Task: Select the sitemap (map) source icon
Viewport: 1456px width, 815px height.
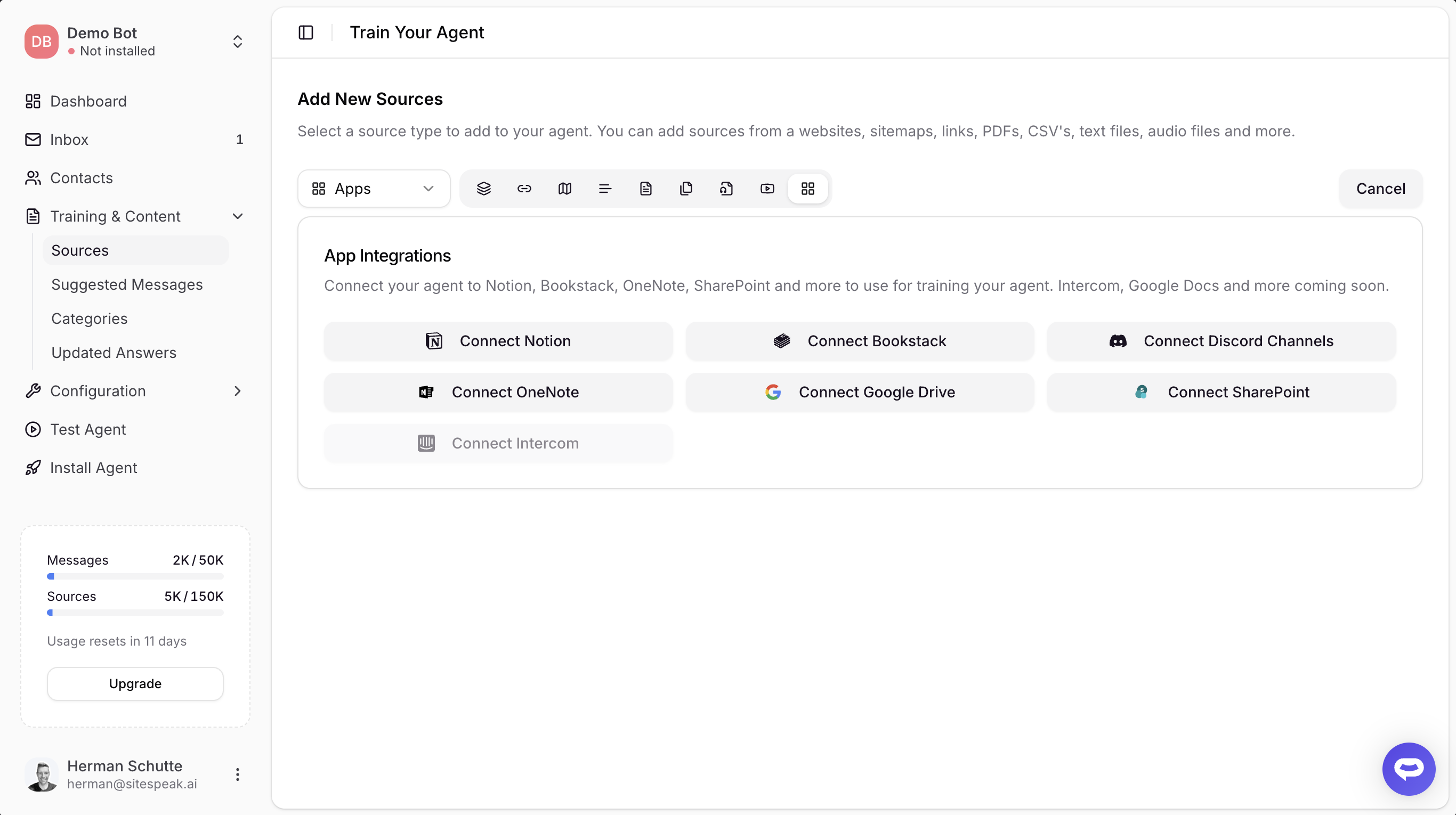Action: (564, 189)
